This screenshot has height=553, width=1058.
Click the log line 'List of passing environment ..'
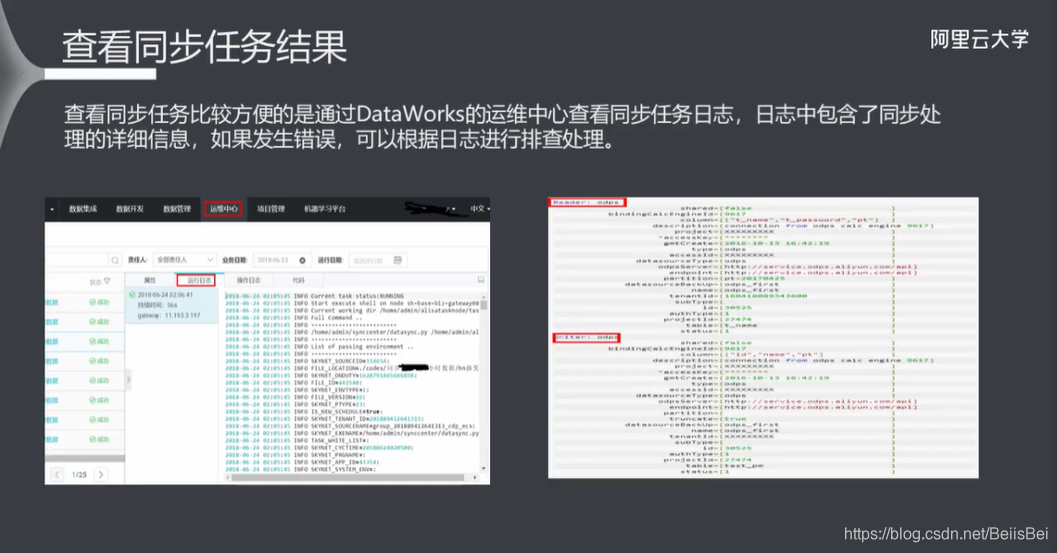319,347
